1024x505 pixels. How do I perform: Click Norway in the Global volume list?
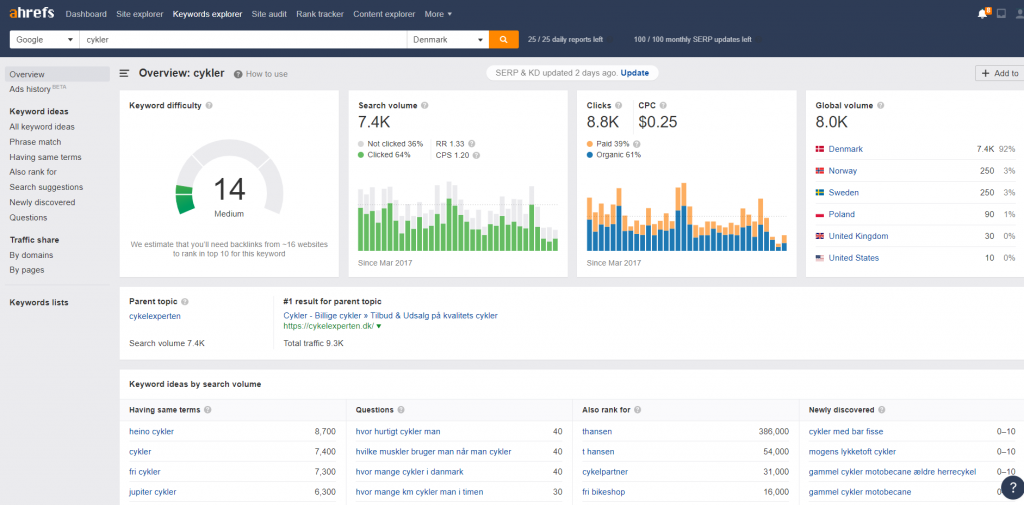[x=843, y=171]
